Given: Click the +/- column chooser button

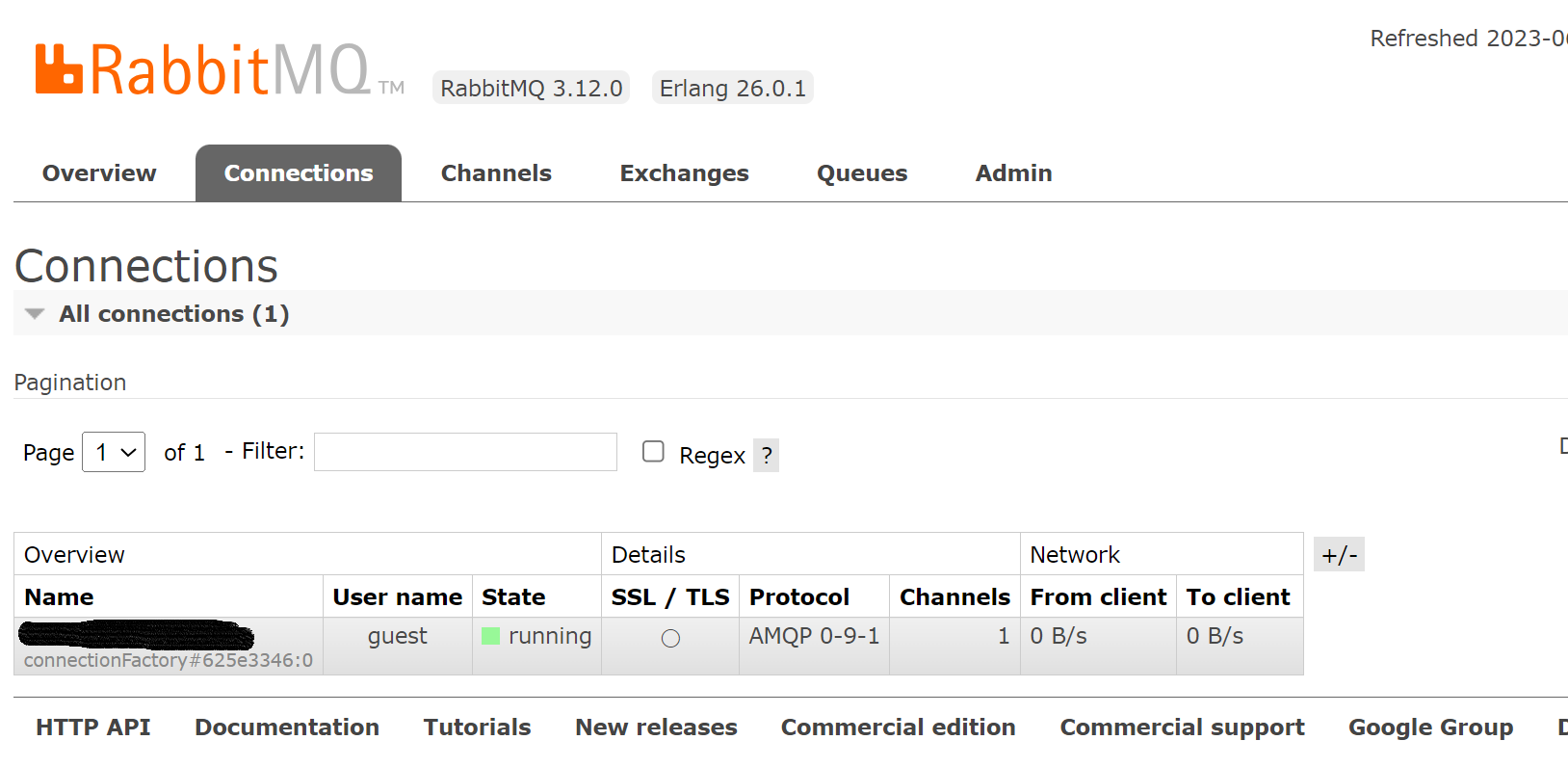Looking at the screenshot, I should [1339, 555].
